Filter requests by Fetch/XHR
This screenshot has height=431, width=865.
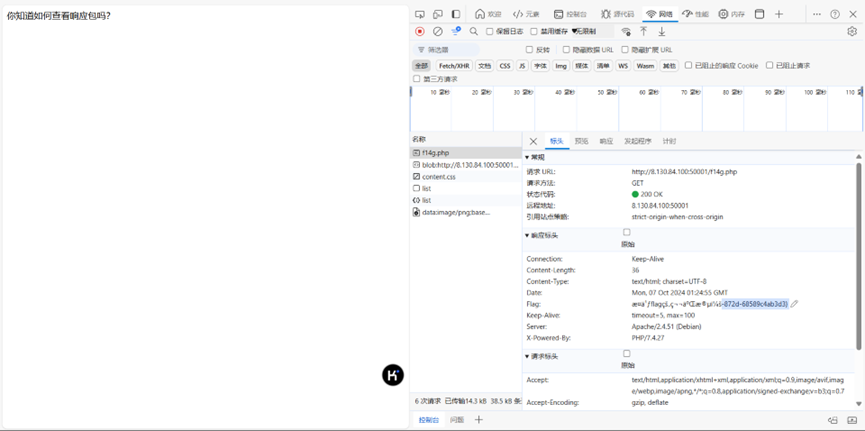click(x=454, y=66)
